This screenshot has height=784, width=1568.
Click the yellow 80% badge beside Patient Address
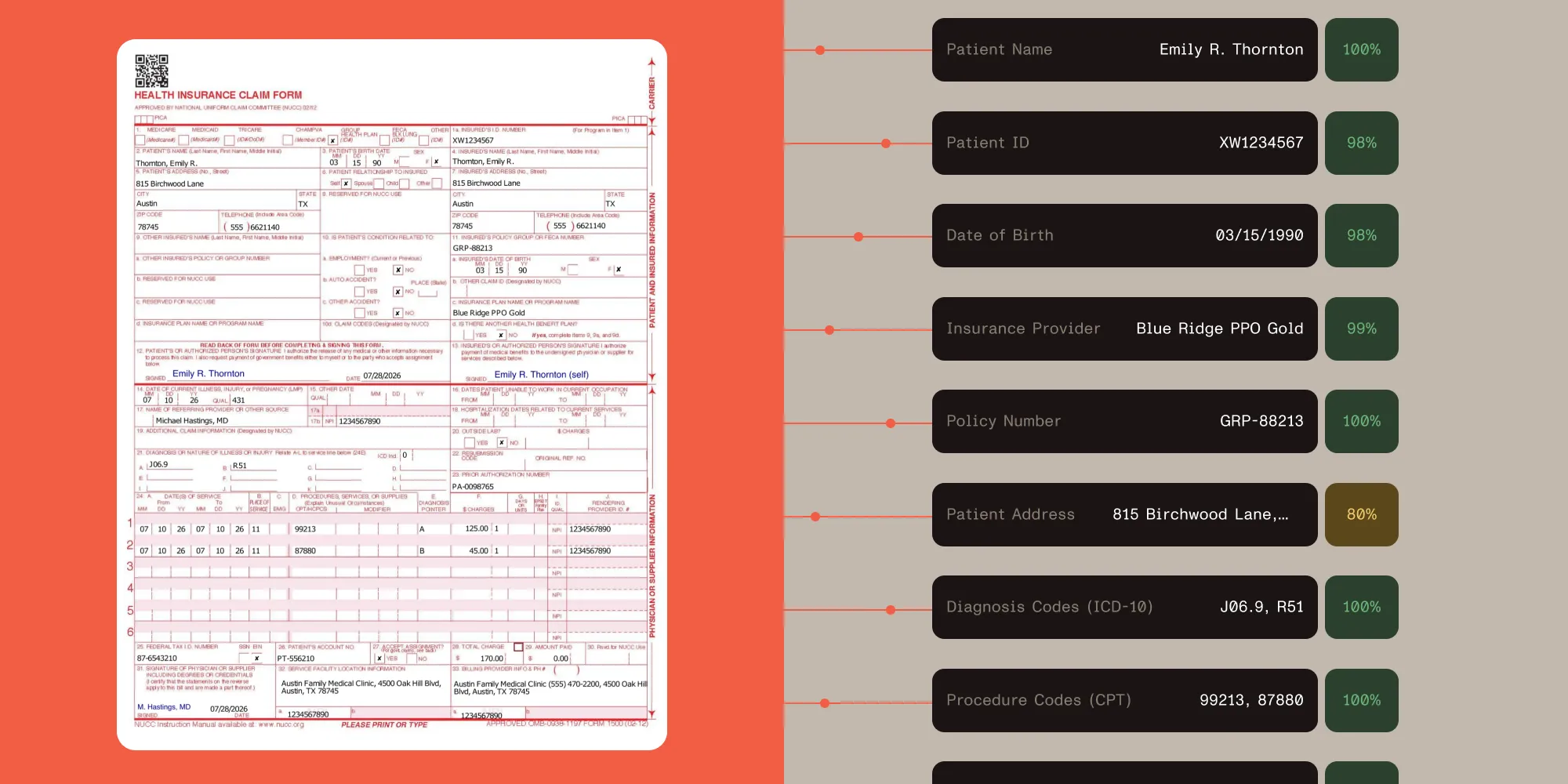[1361, 514]
